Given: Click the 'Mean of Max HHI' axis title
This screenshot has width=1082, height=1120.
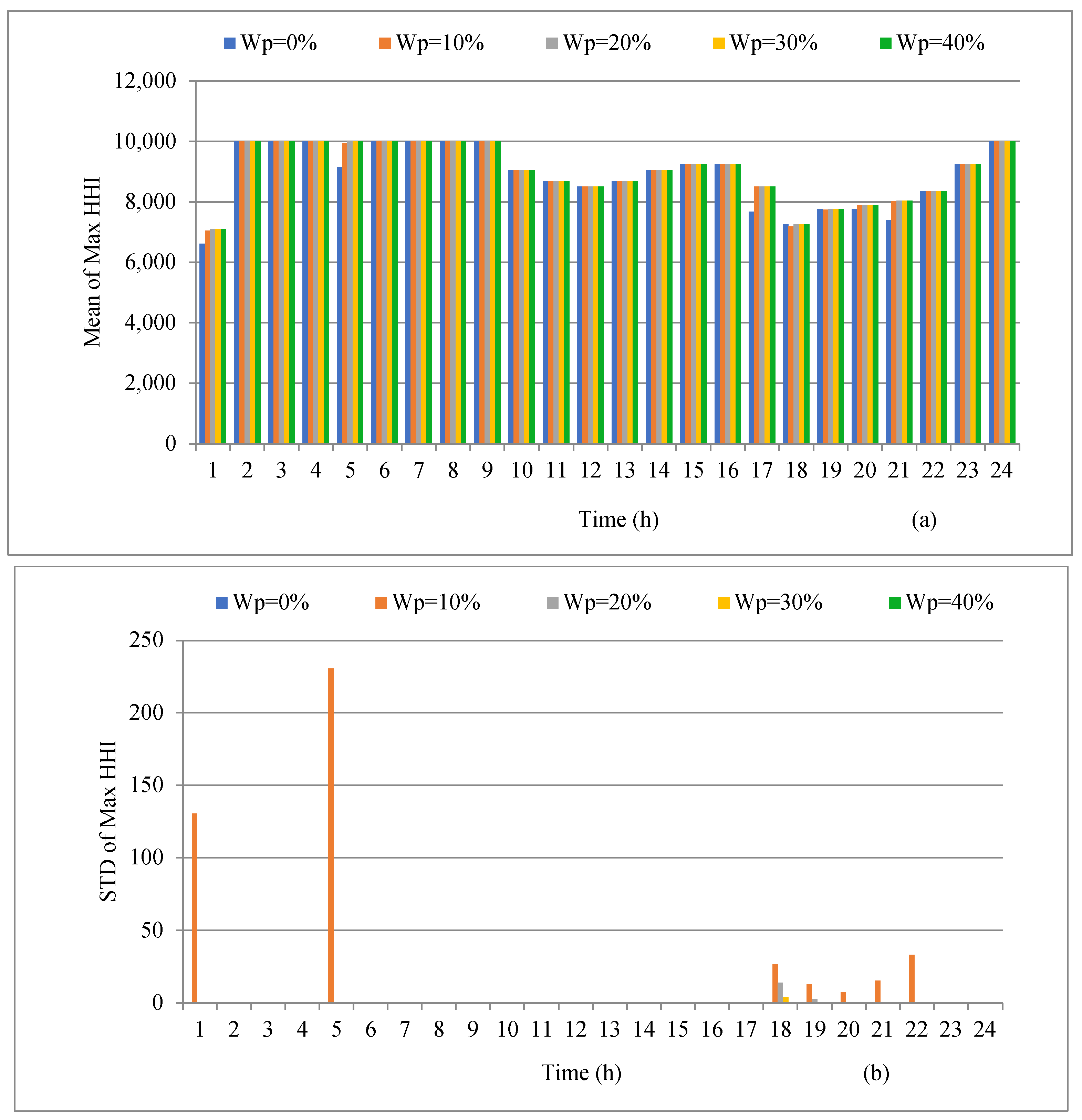Looking at the screenshot, I should 92,262.
